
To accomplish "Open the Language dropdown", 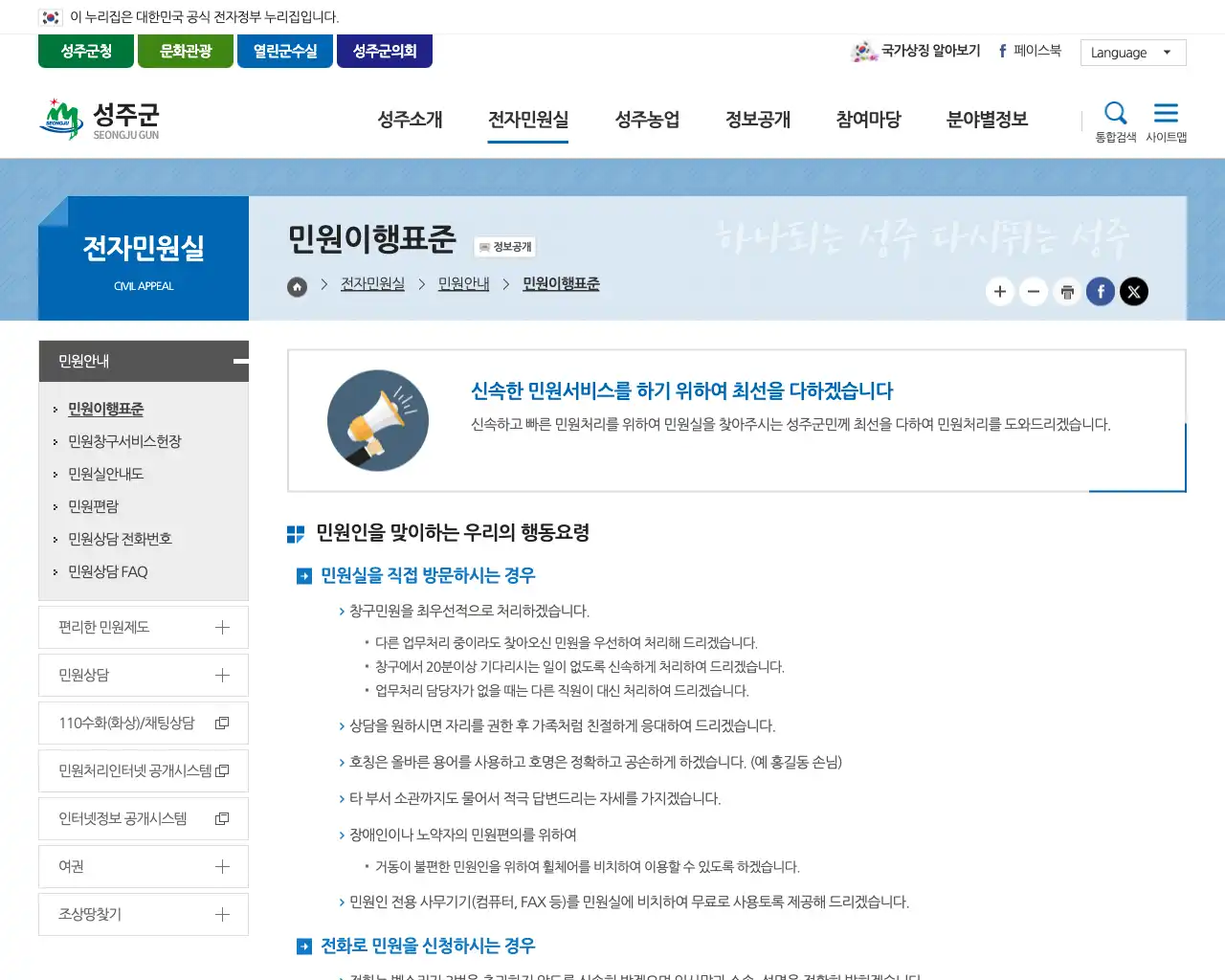I will [x=1133, y=53].
